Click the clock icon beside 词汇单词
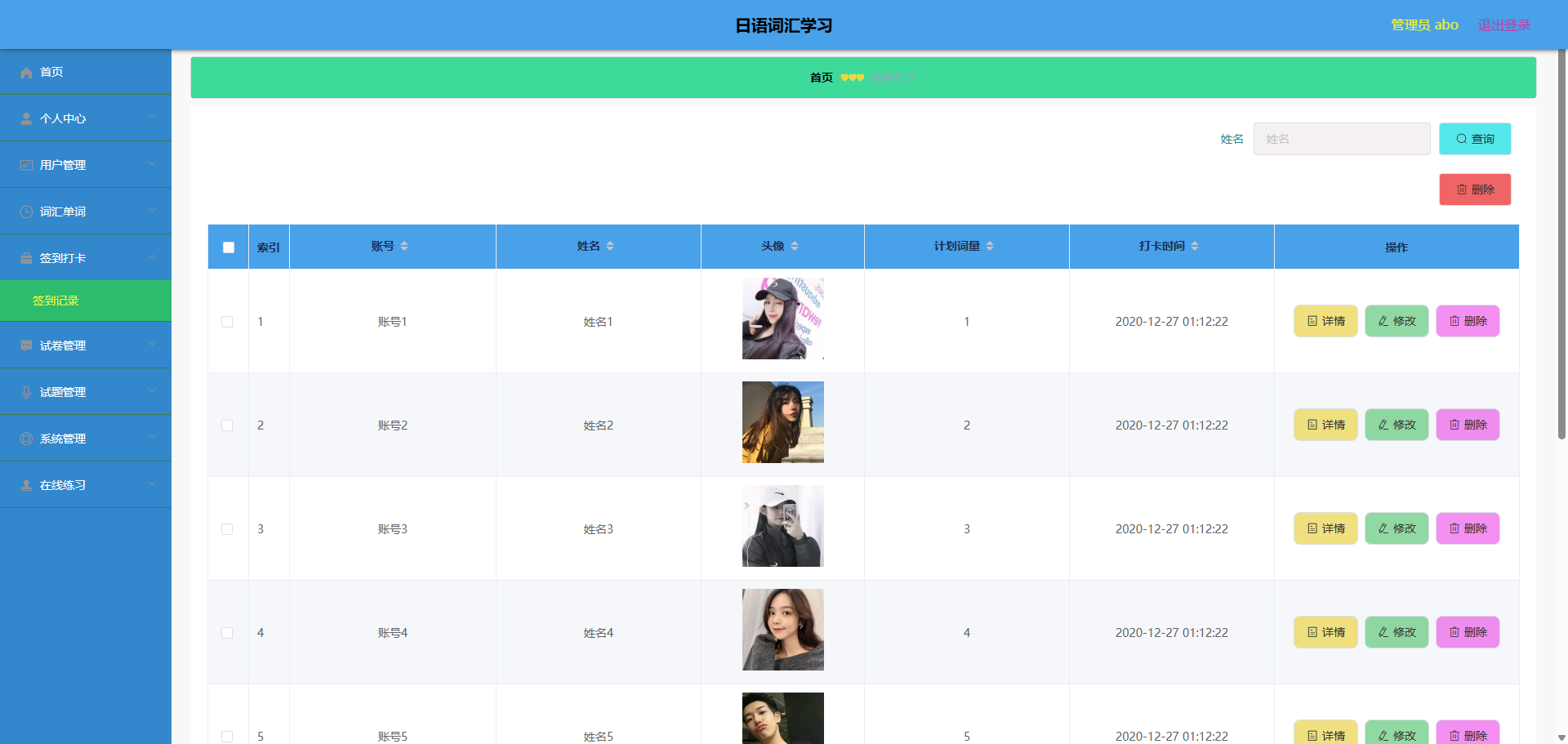 click(26, 212)
